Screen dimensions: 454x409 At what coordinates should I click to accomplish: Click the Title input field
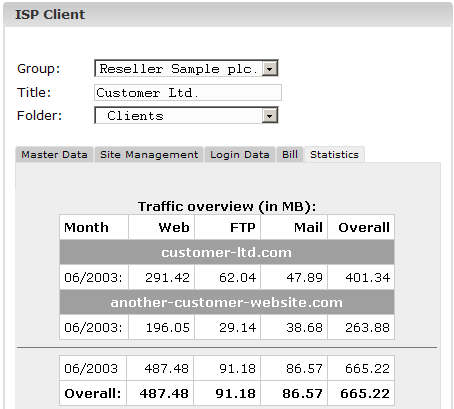pos(188,92)
